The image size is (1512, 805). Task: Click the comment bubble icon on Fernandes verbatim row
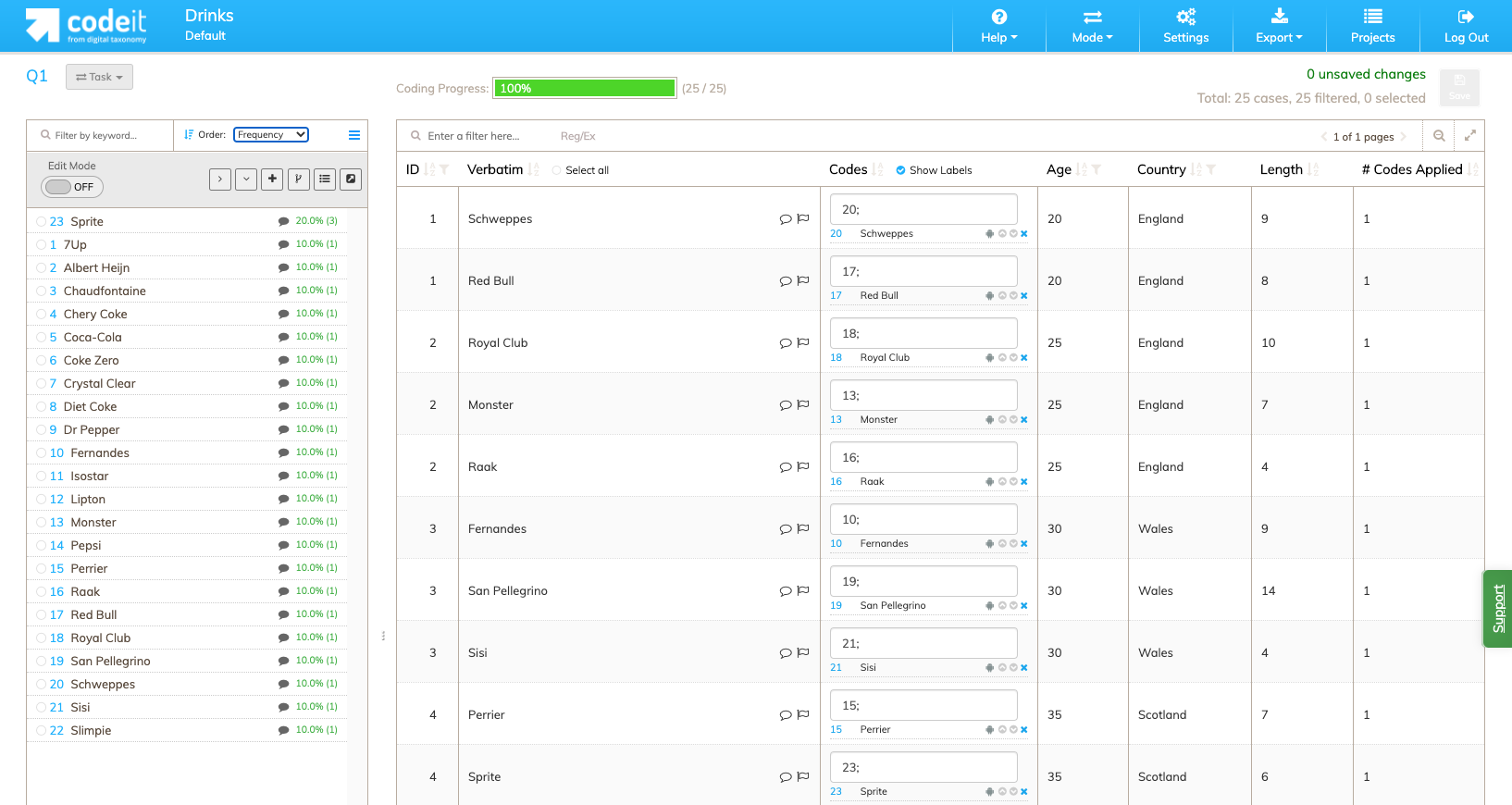click(x=786, y=529)
